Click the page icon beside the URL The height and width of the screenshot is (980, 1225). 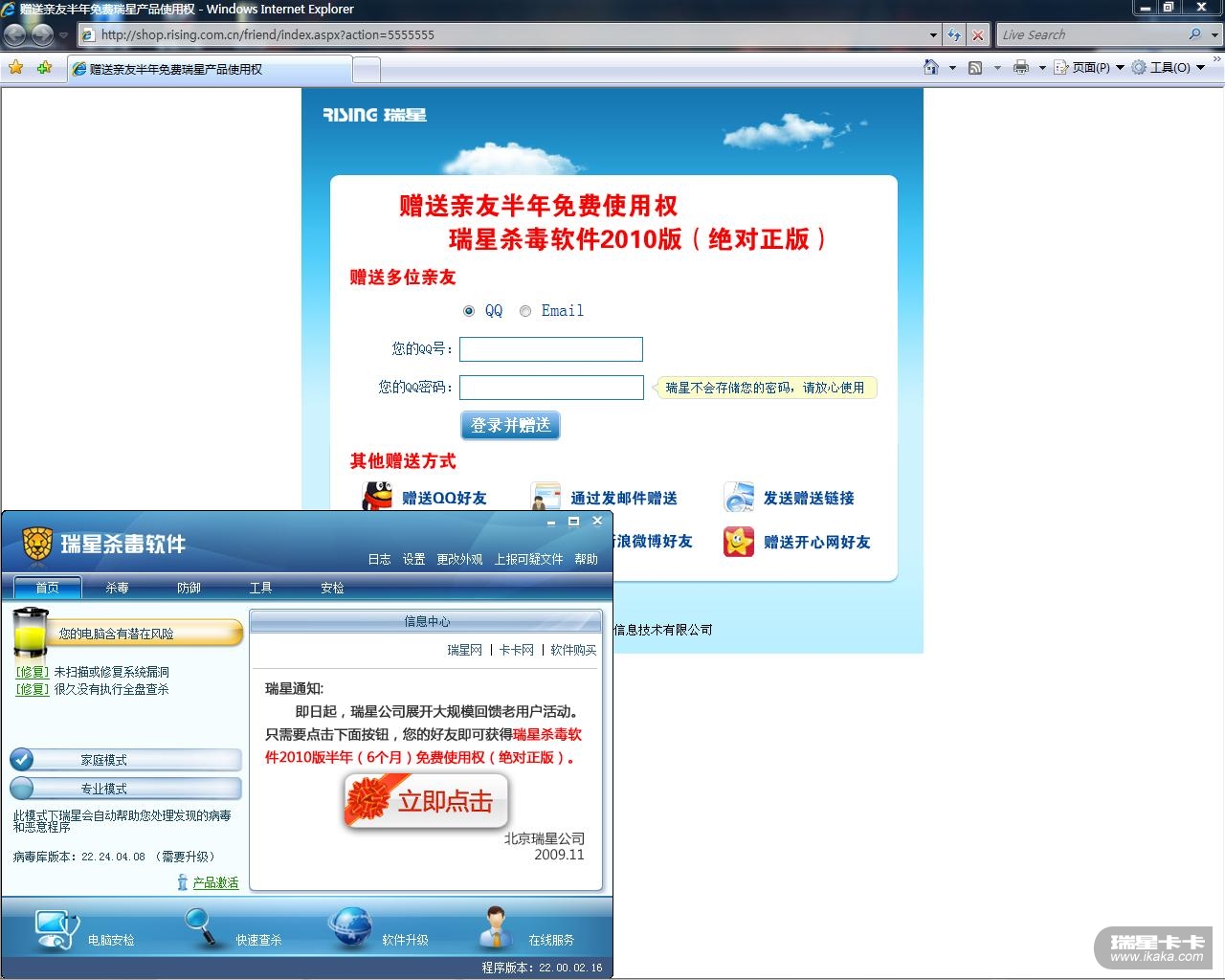pos(88,34)
